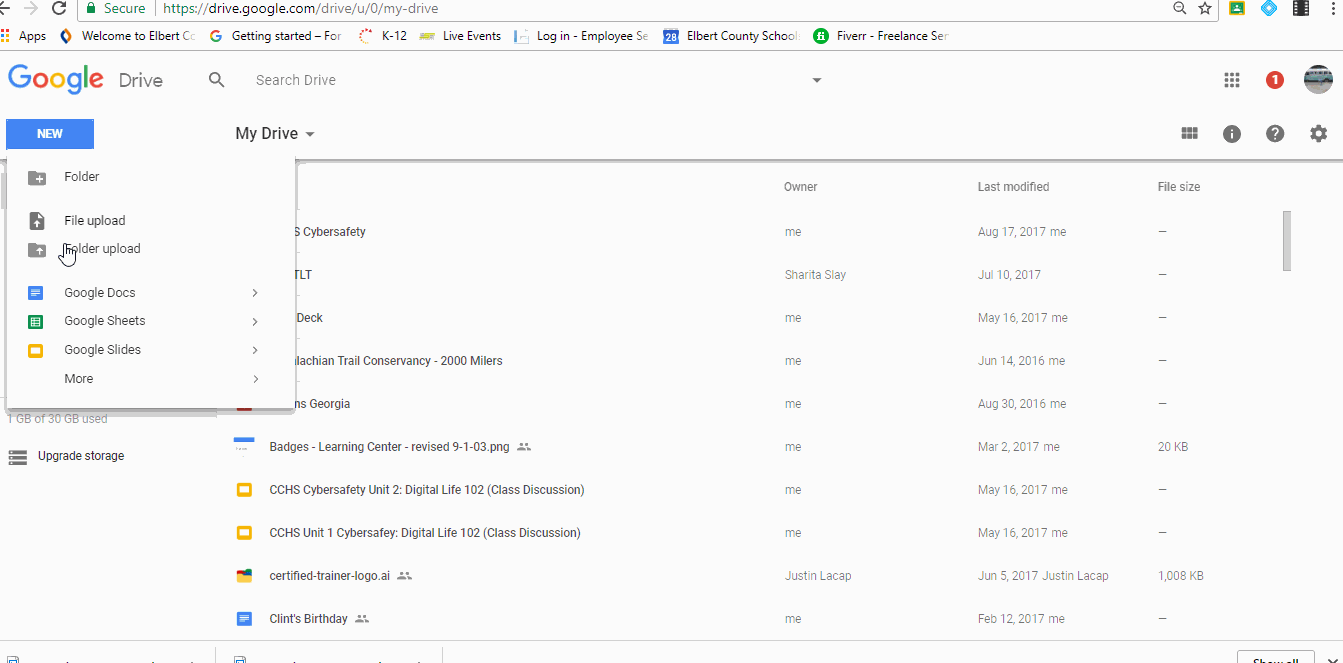
Task: Click the search magnifier icon in Drive
Action: [217, 80]
